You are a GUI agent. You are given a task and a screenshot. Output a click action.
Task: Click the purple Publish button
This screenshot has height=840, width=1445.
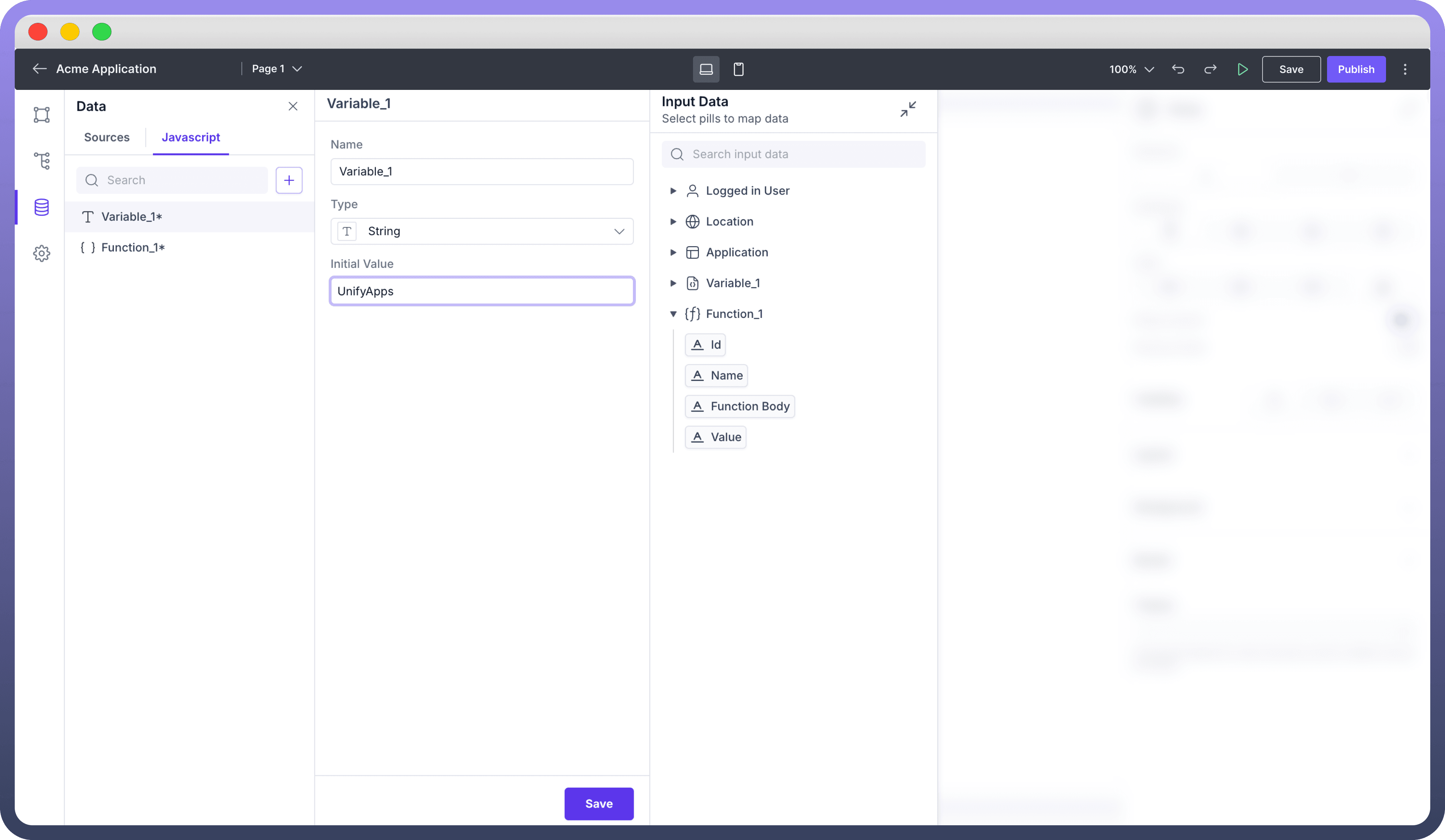point(1355,69)
